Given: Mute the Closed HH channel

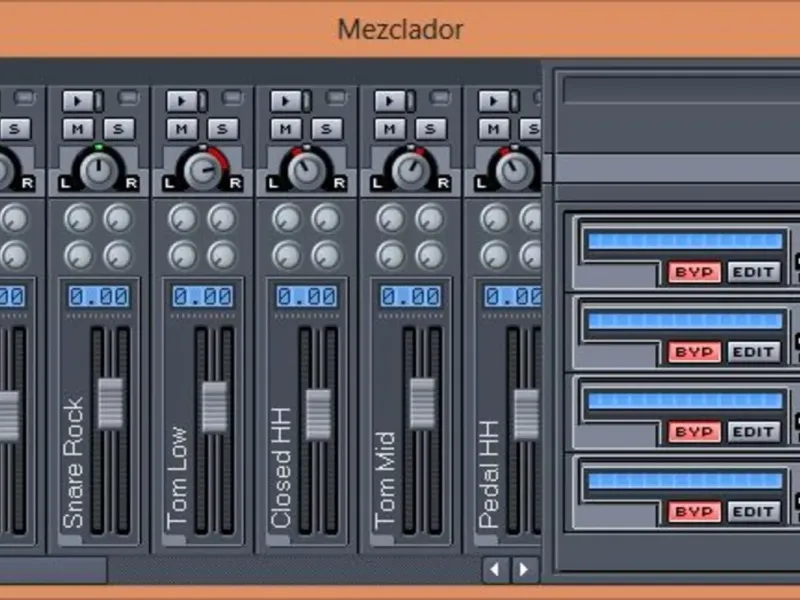Looking at the screenshot, I should tap(286, 129).
